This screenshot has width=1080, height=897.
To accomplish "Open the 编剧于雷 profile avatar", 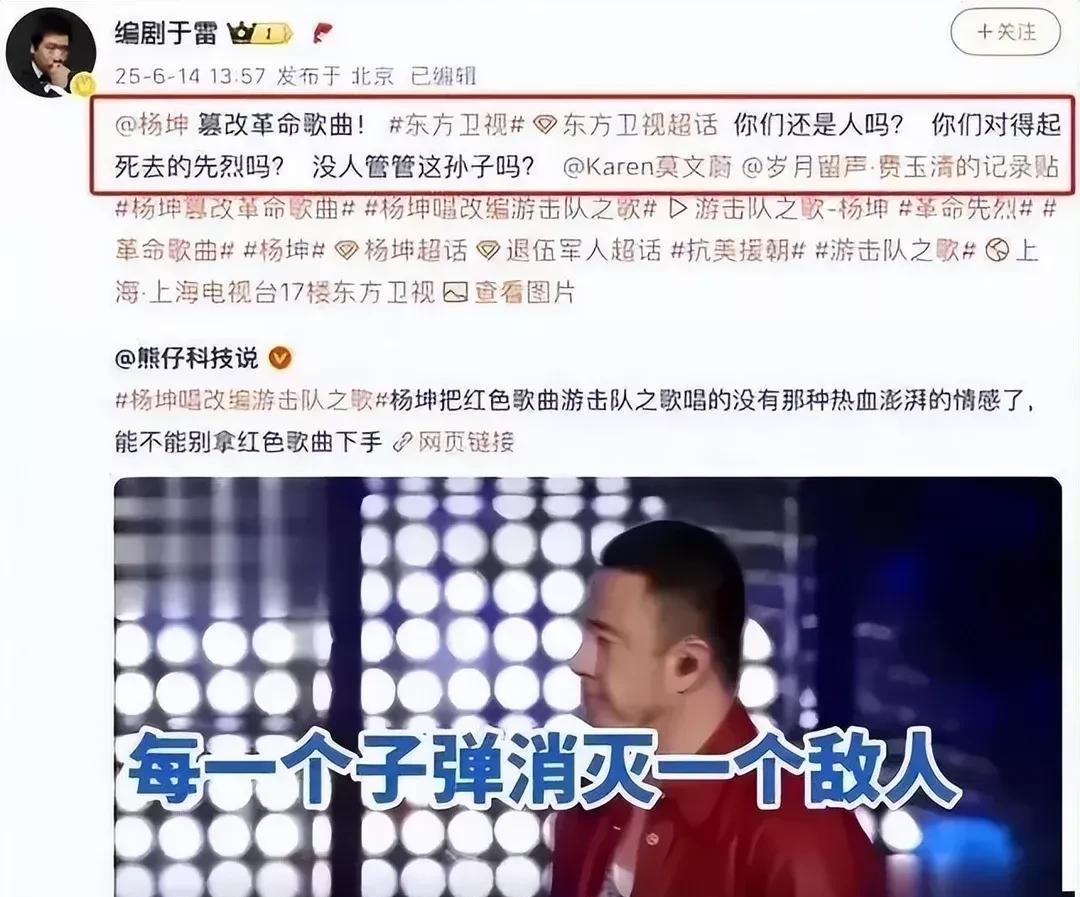I will [50, 52].
